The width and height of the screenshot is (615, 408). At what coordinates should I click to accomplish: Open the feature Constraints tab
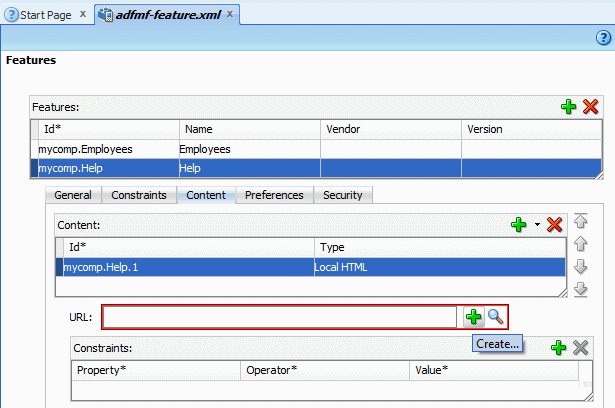tap(139, 195)
